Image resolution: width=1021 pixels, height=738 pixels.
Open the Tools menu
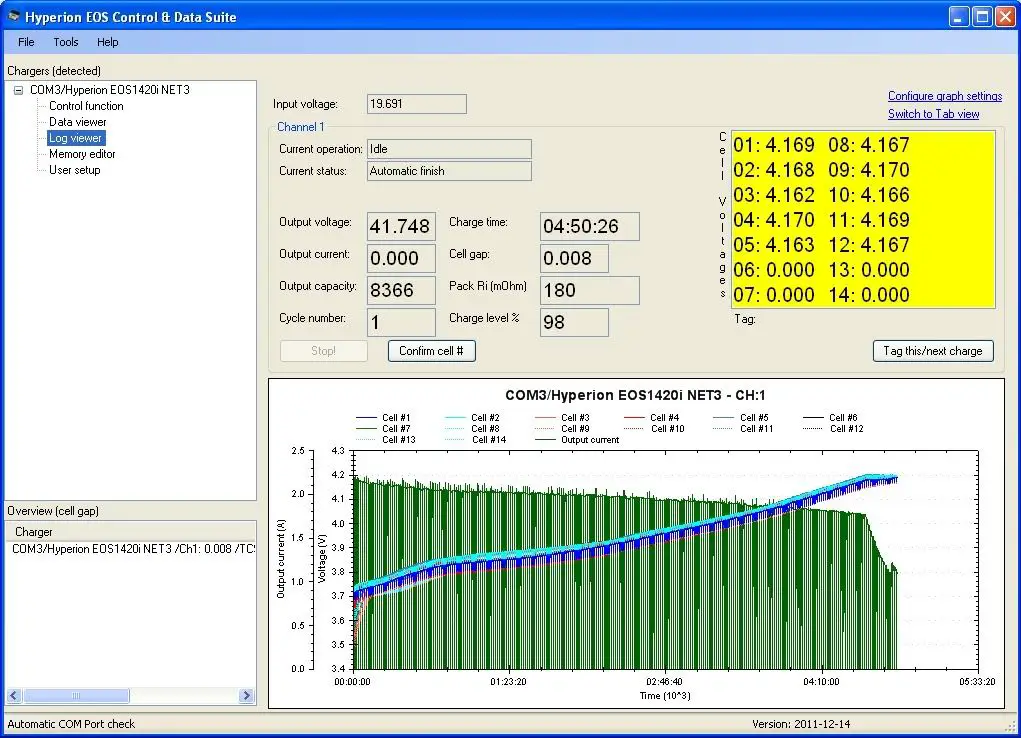(x=66, y=42)
